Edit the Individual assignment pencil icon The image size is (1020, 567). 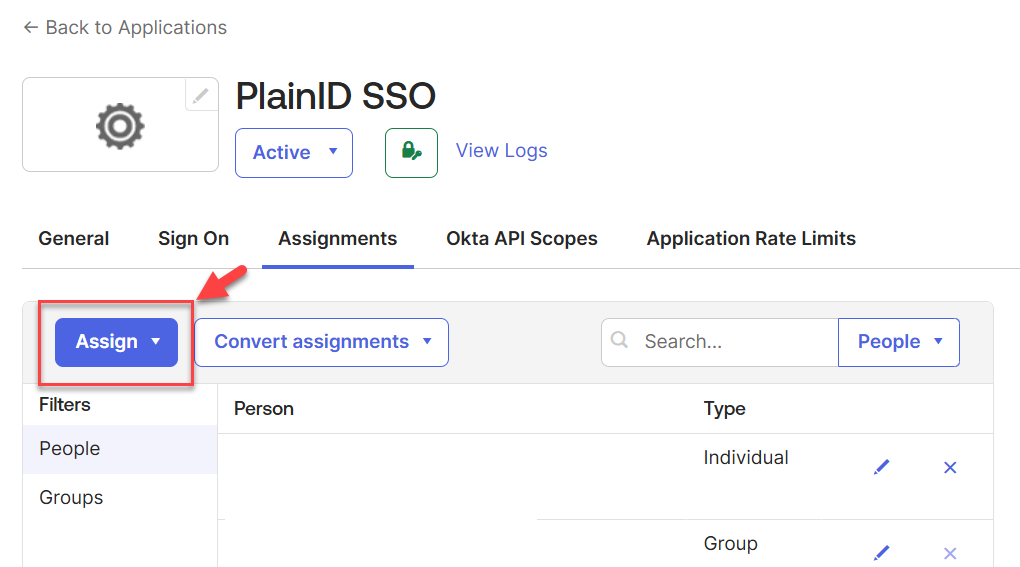pyautogui.click(x=881, y=467)
